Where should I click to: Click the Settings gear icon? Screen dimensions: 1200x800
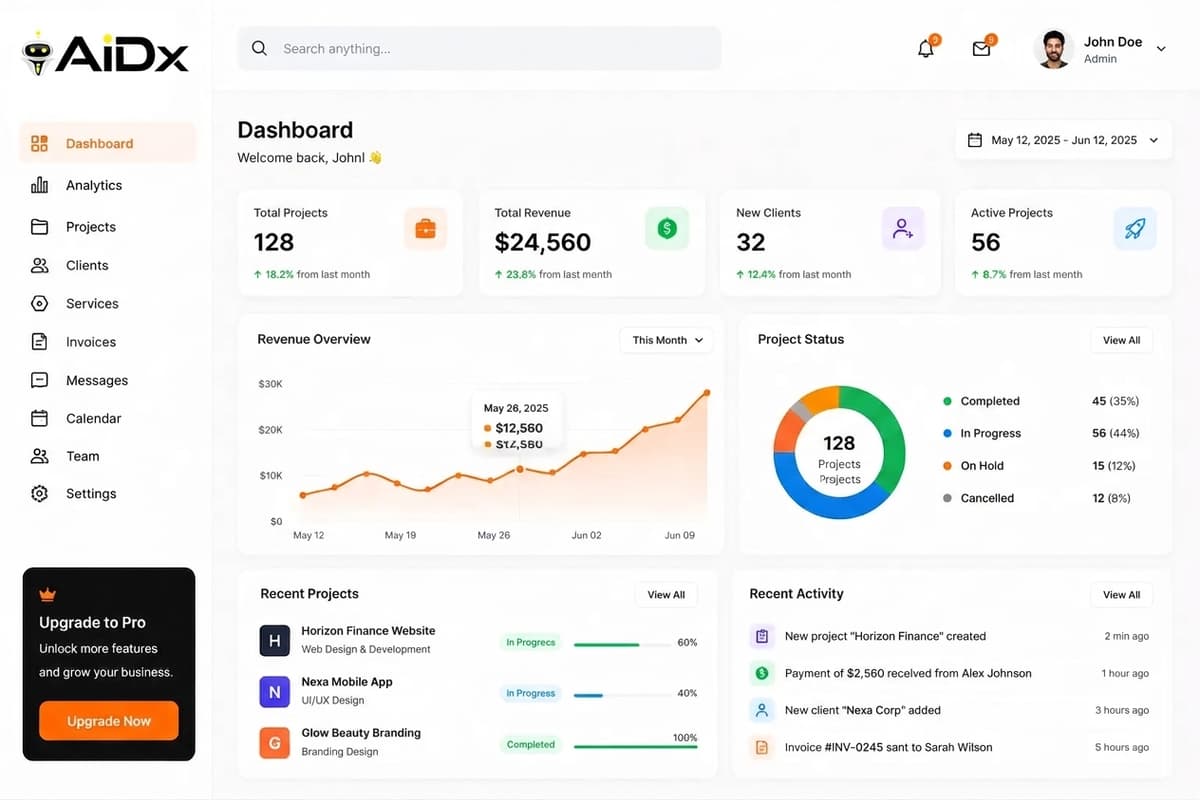[x=40, y=494]
